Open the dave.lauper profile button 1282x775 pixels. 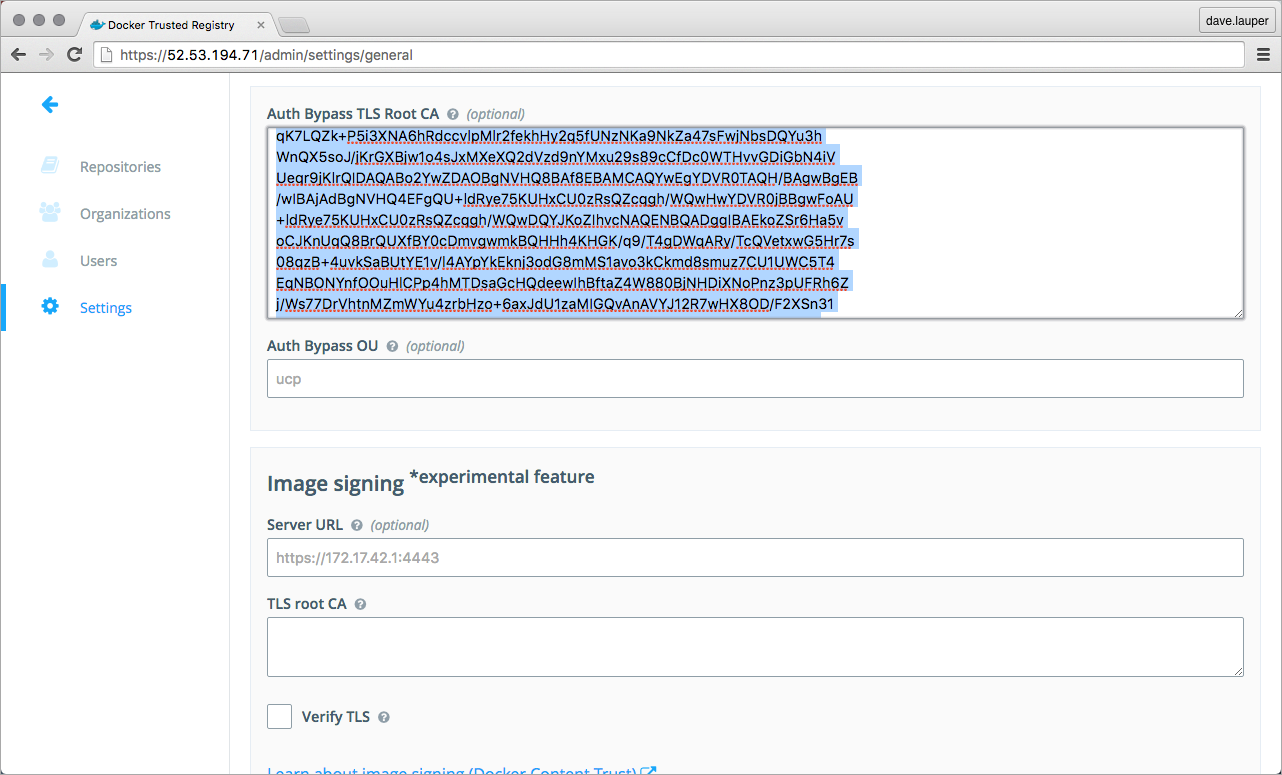[1237, 21]
